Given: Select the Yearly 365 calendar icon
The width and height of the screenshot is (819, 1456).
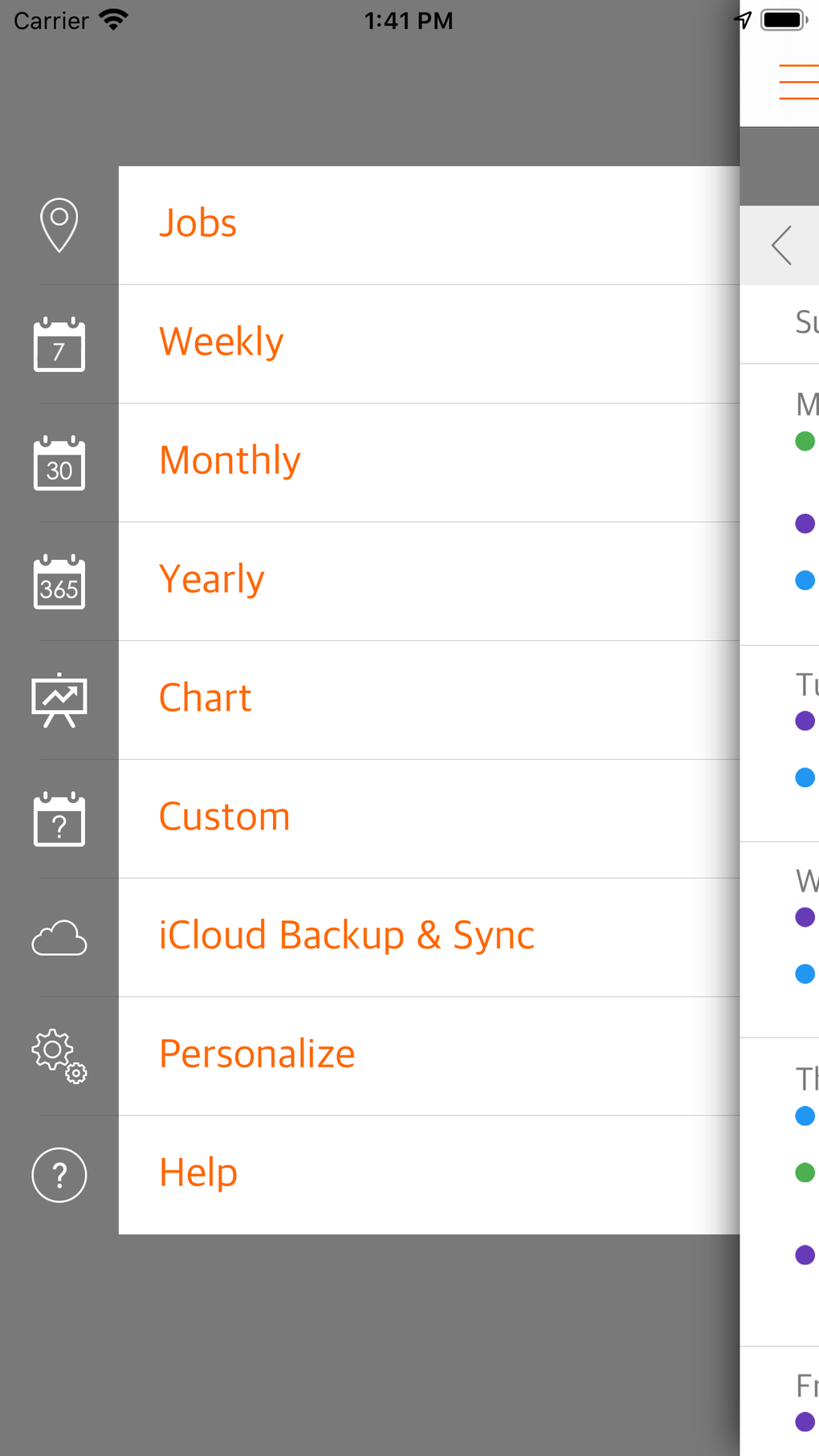Looking at the screenshot, I should pos(59,582).
